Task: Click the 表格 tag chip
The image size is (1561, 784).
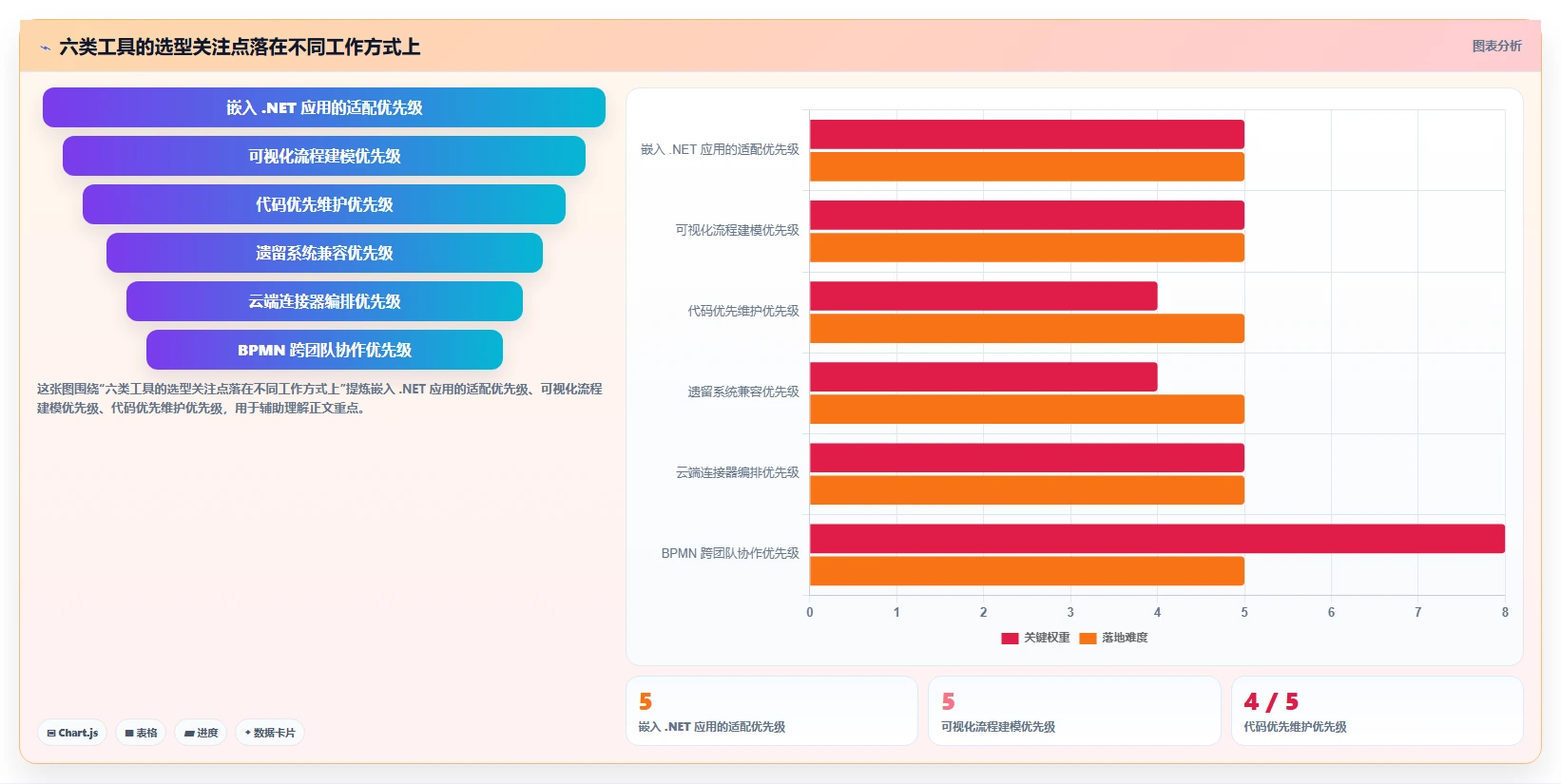Action: click(141, 733)
